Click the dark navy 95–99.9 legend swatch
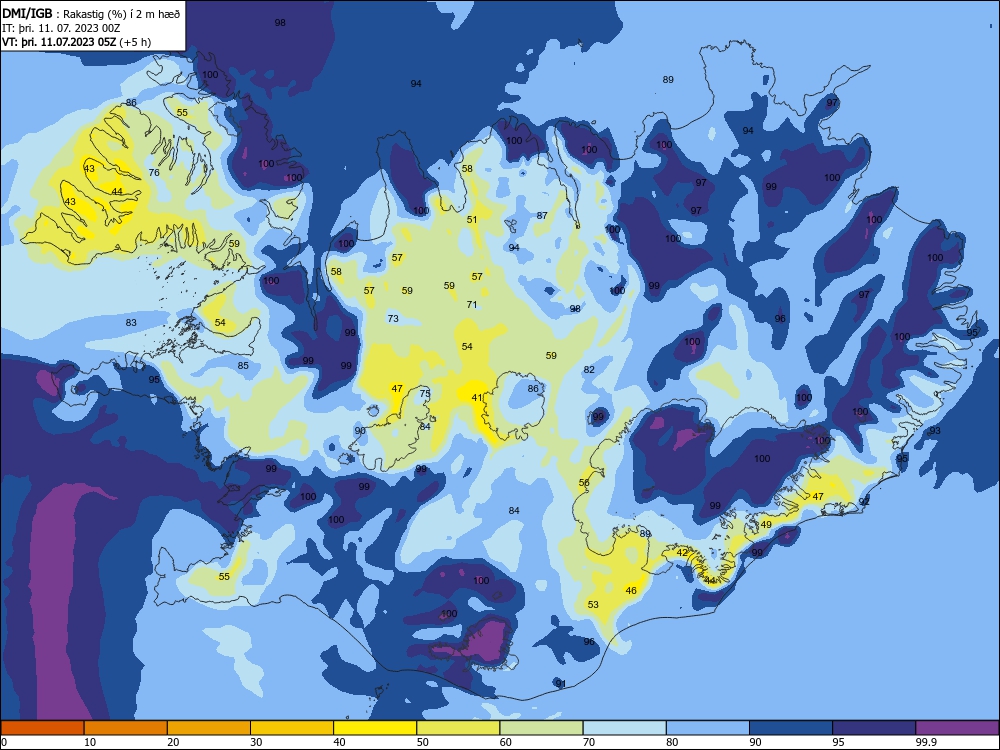Image resolution: width=1000 pixels, height=750 pixels. coord(874,728)
